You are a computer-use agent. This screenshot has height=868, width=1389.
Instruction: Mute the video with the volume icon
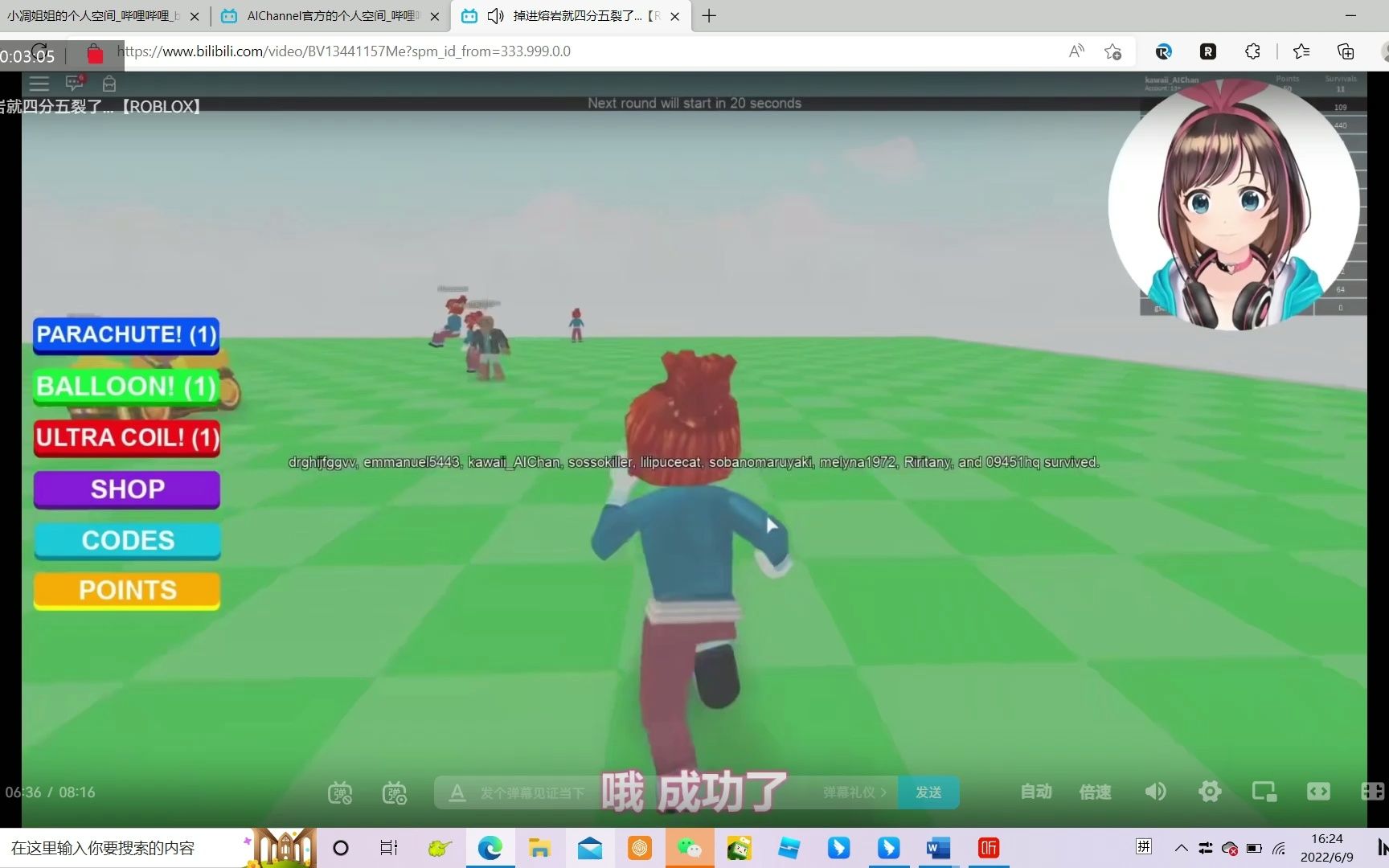click(x=1155, y=792)
